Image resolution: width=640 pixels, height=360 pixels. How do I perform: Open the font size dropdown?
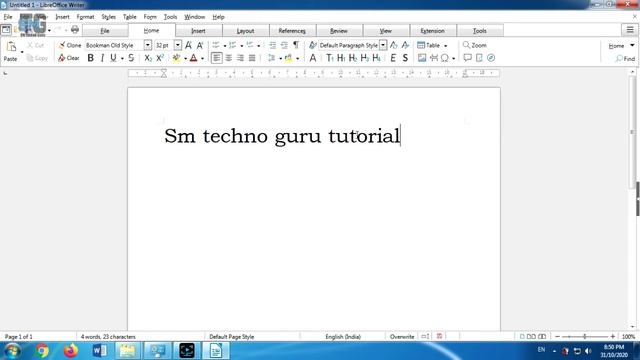pos(178,45)
